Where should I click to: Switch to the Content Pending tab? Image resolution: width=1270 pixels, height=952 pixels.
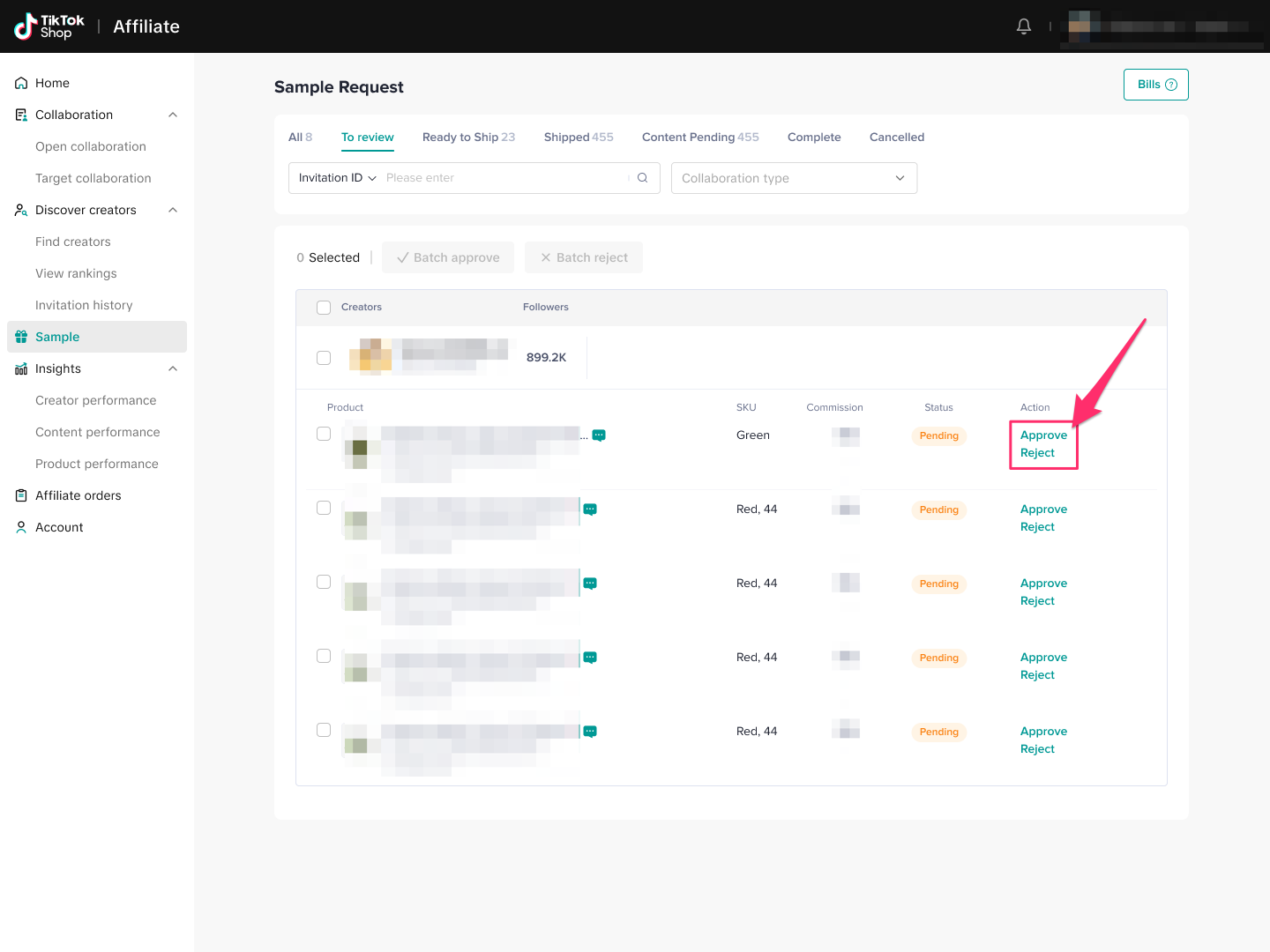[699, 138]
